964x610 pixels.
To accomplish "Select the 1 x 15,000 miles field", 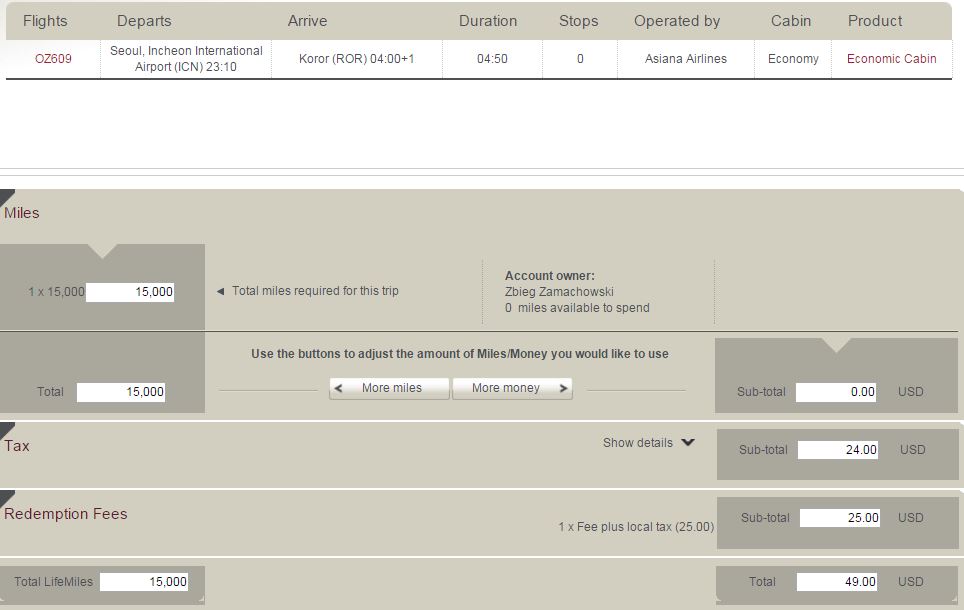I will [x=130, y=291].
